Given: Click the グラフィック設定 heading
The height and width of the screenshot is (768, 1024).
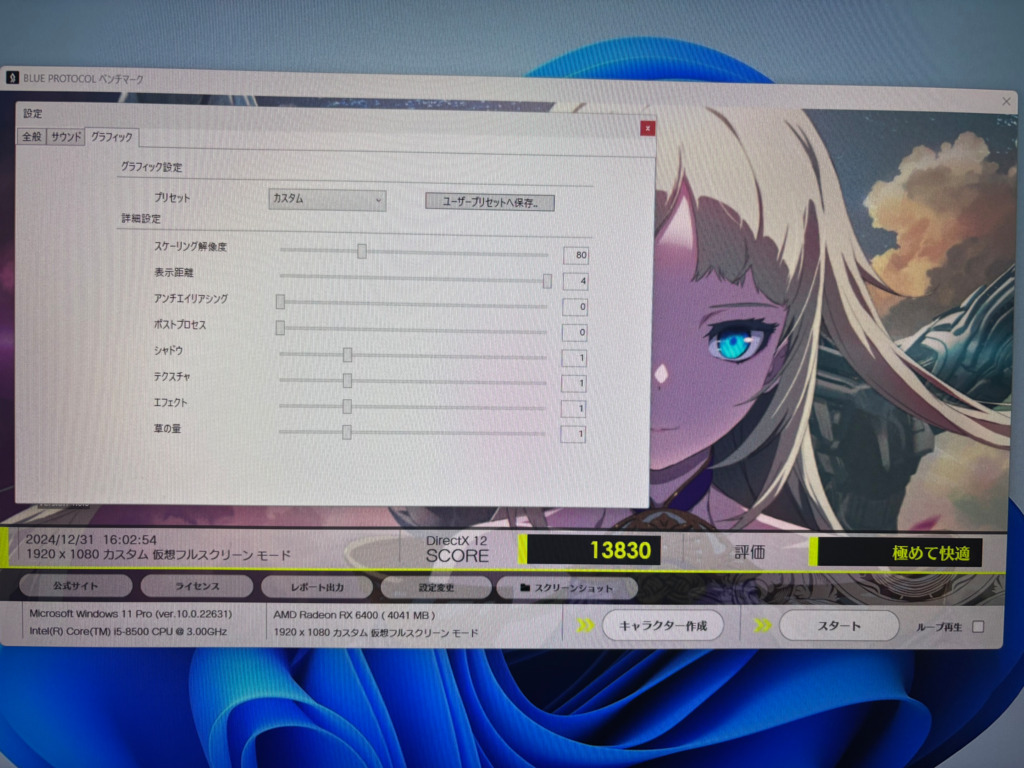Looking at the screenshot, I should click(152, 167).
